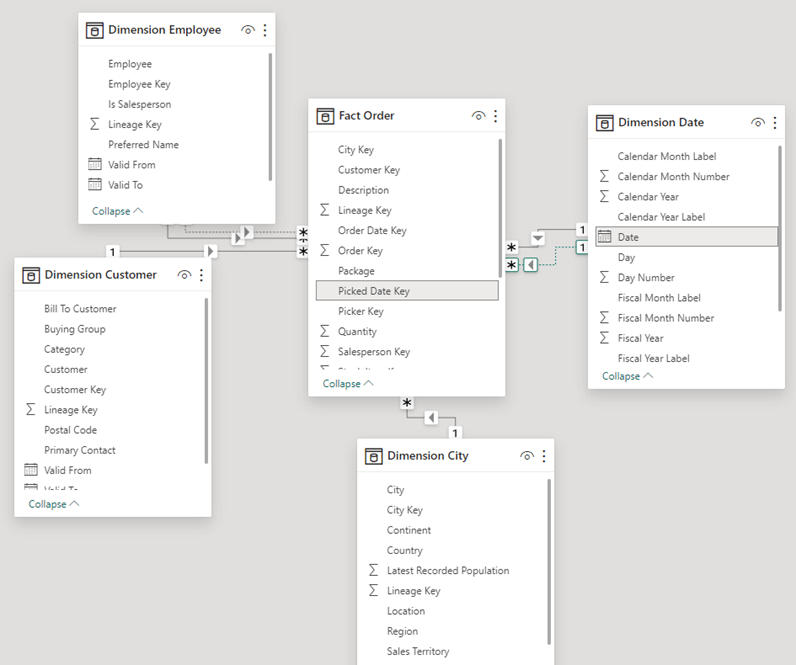Click the Fact Order table icon
The image size is (796, 665).
[325, 116]
